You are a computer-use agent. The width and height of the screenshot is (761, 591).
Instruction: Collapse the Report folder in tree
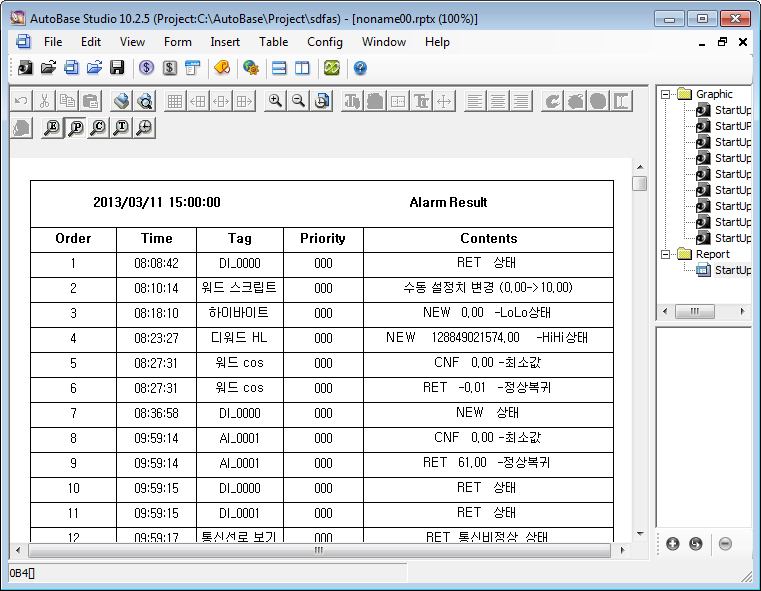[x=665, y=254]
